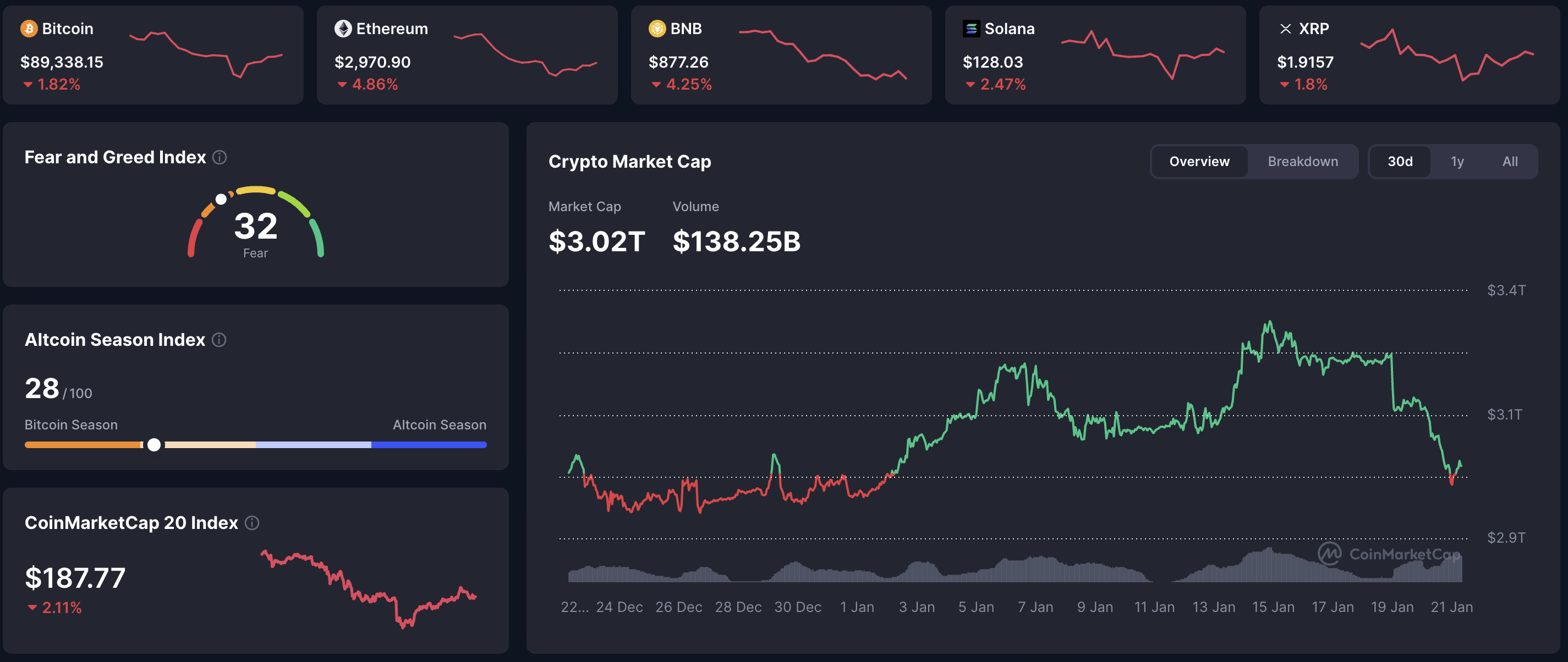Screen dimensions: 1568x662
Task: Open the Fear and Greed Index info tooltip
Action: click(220, 157)
